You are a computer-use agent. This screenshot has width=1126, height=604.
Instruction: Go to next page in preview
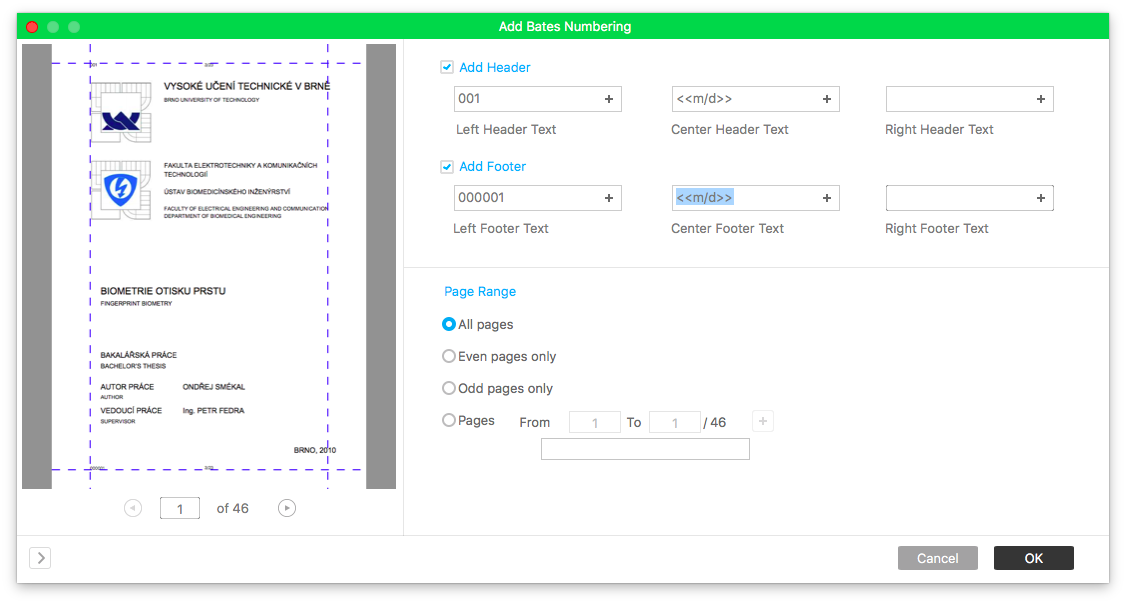click(287, 508)
